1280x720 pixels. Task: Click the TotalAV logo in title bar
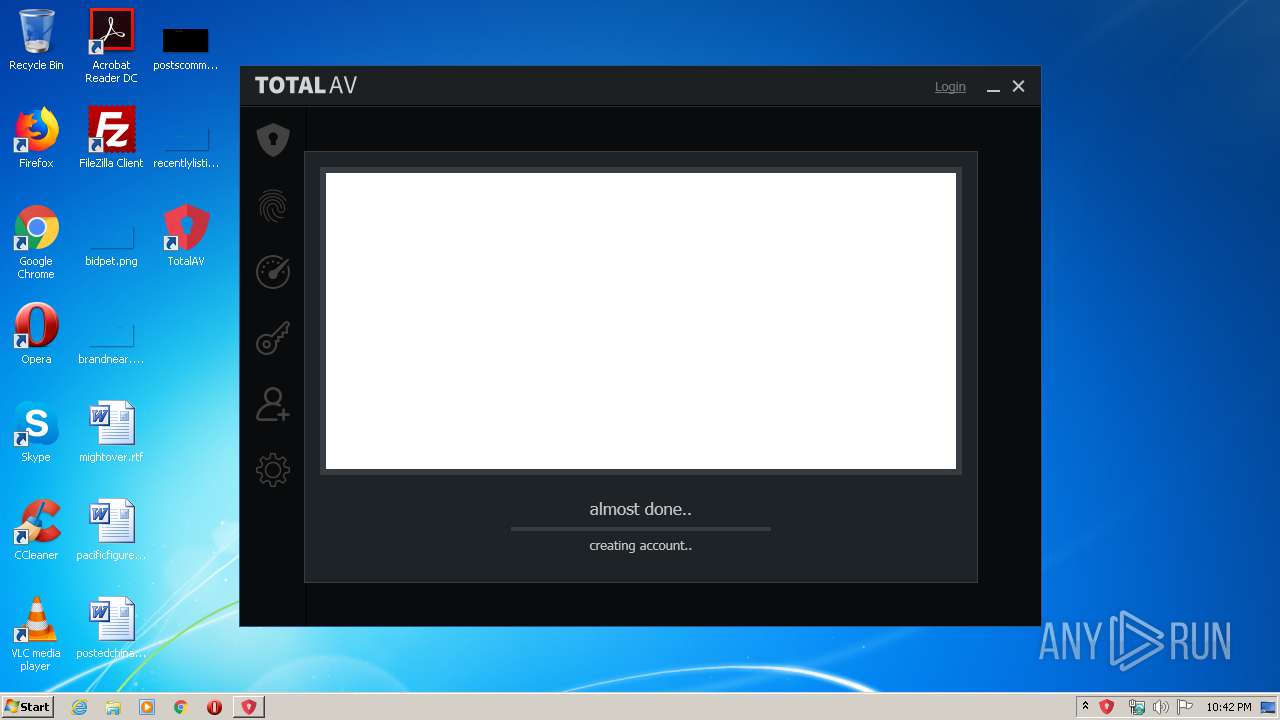pos(306,86)
